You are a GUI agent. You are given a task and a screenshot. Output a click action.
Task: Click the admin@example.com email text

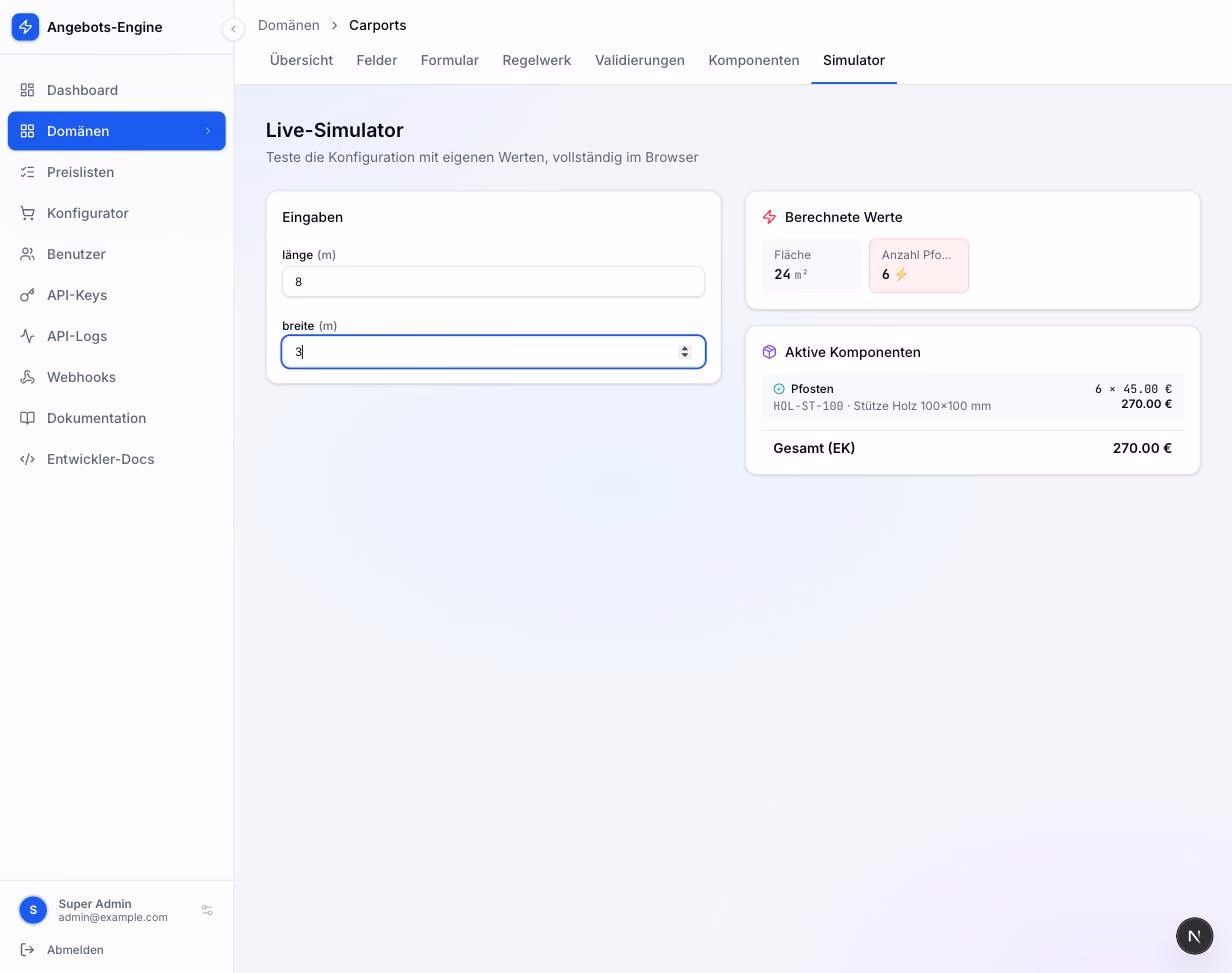(113, 917)
